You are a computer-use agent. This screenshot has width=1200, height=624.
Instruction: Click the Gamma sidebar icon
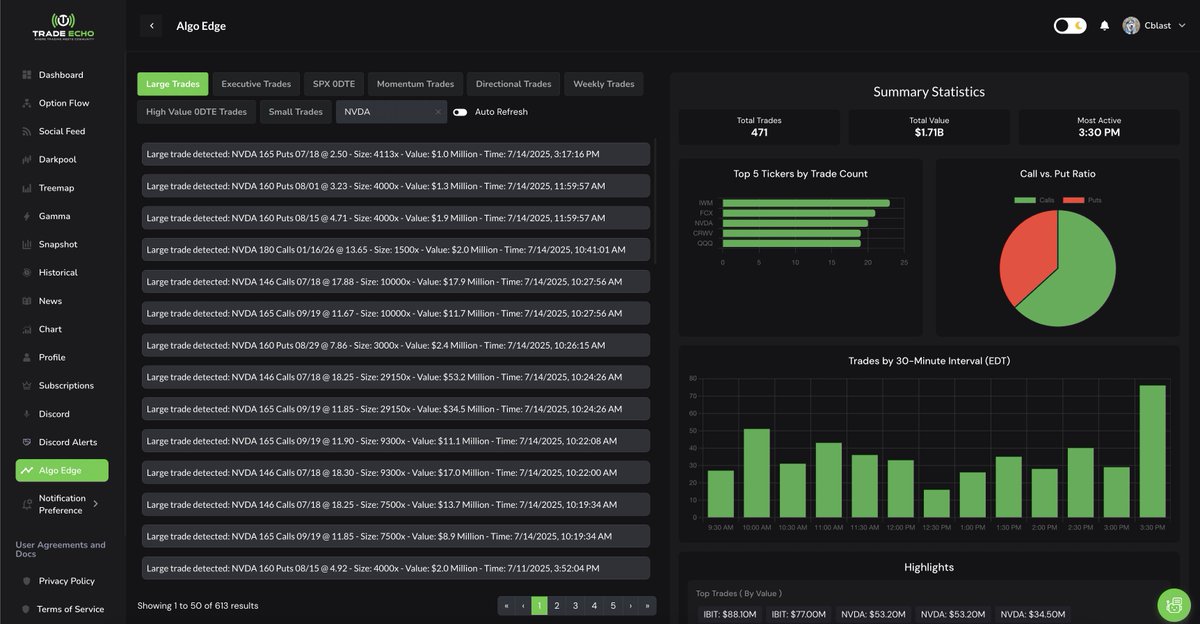(27, 216)
